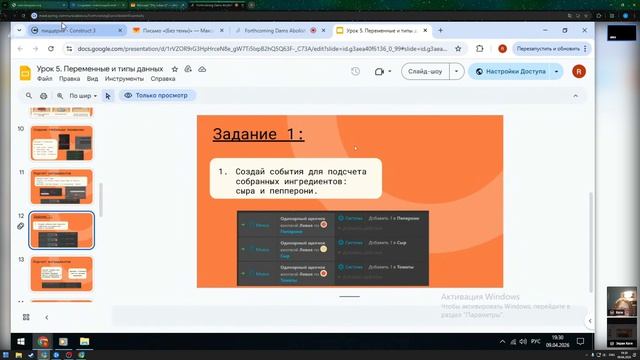Bookmark this page star icon

coord(458,49)
